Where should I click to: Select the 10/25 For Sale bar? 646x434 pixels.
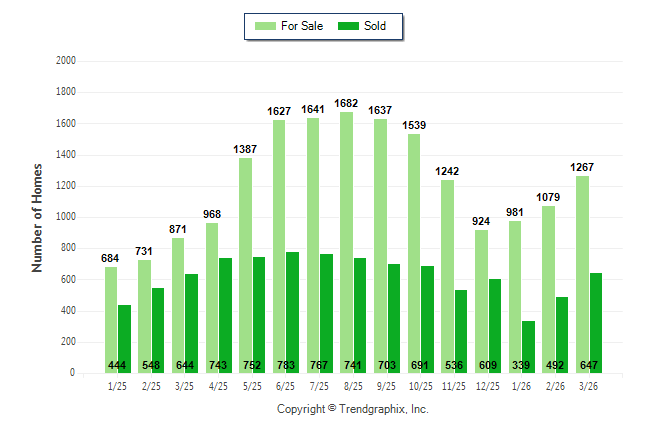(x=414, y=253)
